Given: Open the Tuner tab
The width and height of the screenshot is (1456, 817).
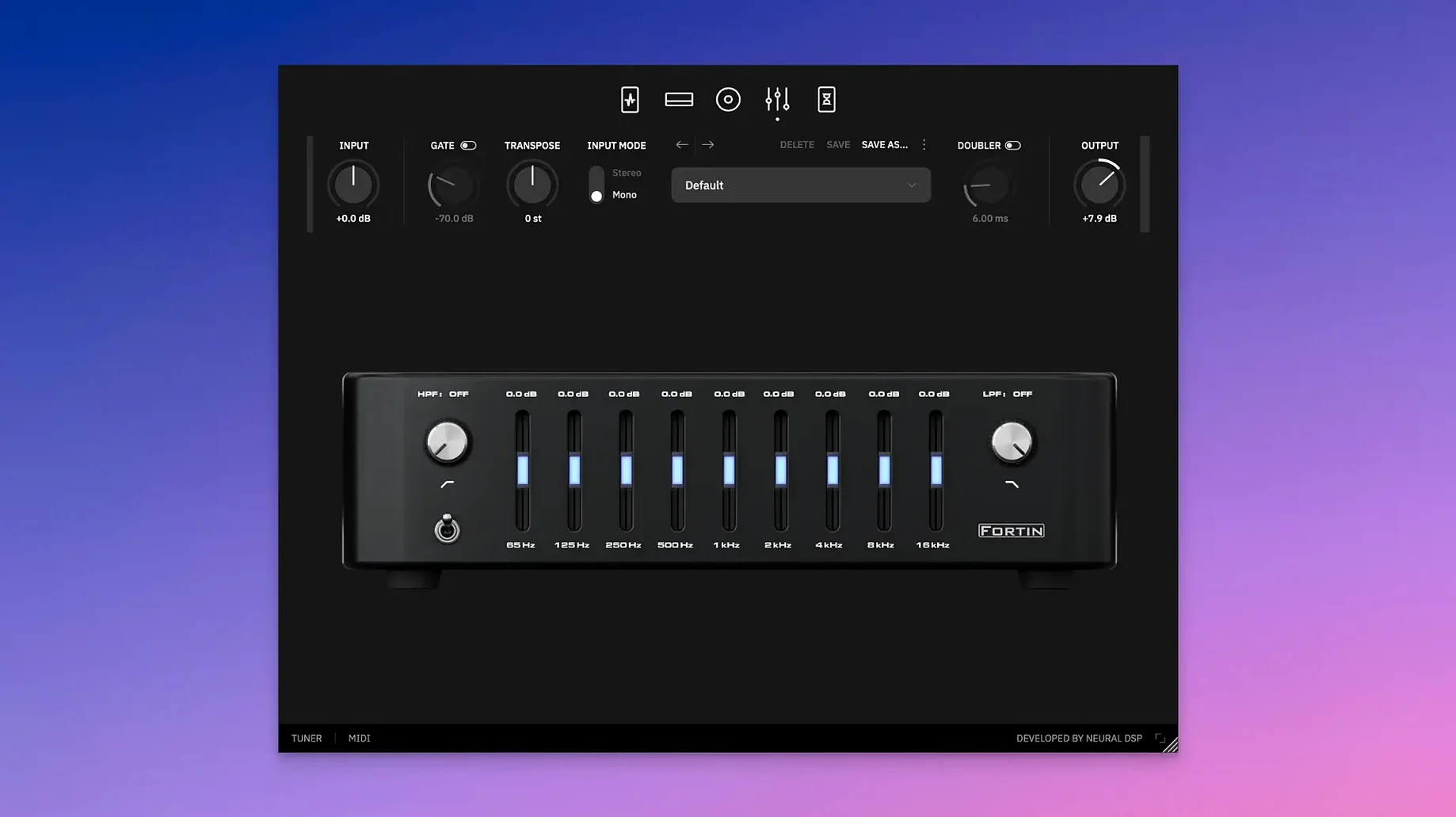Looking at the screenshot, I should click(x=307, y=739).
